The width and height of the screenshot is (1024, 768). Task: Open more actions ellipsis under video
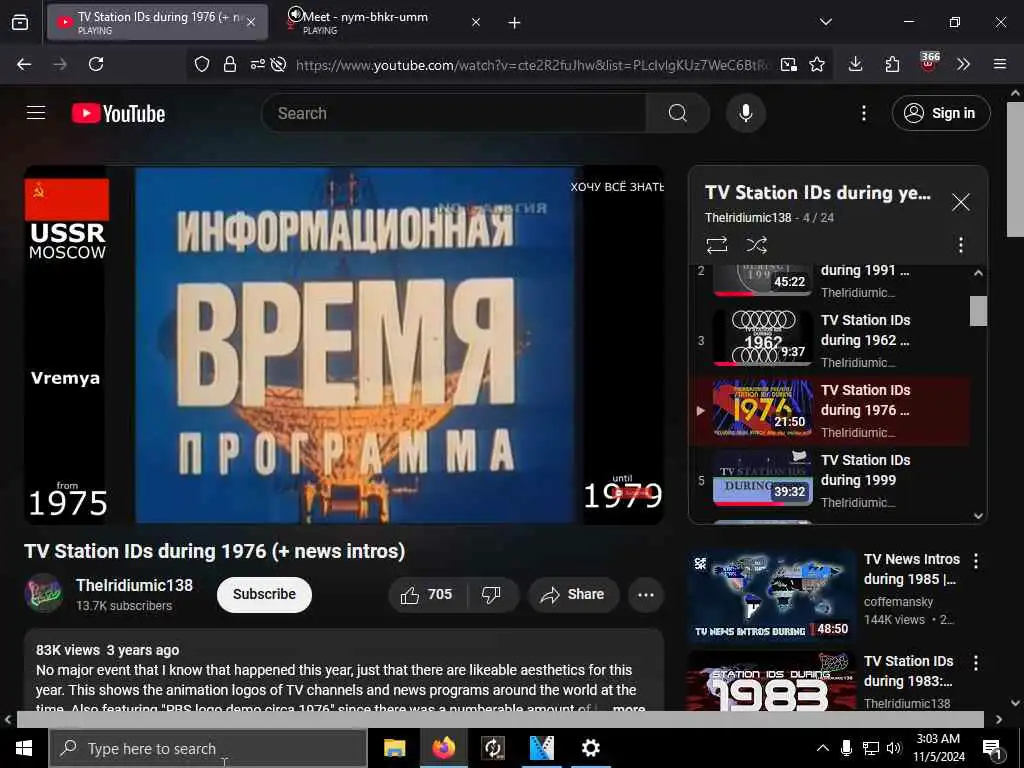click(646, 594)
